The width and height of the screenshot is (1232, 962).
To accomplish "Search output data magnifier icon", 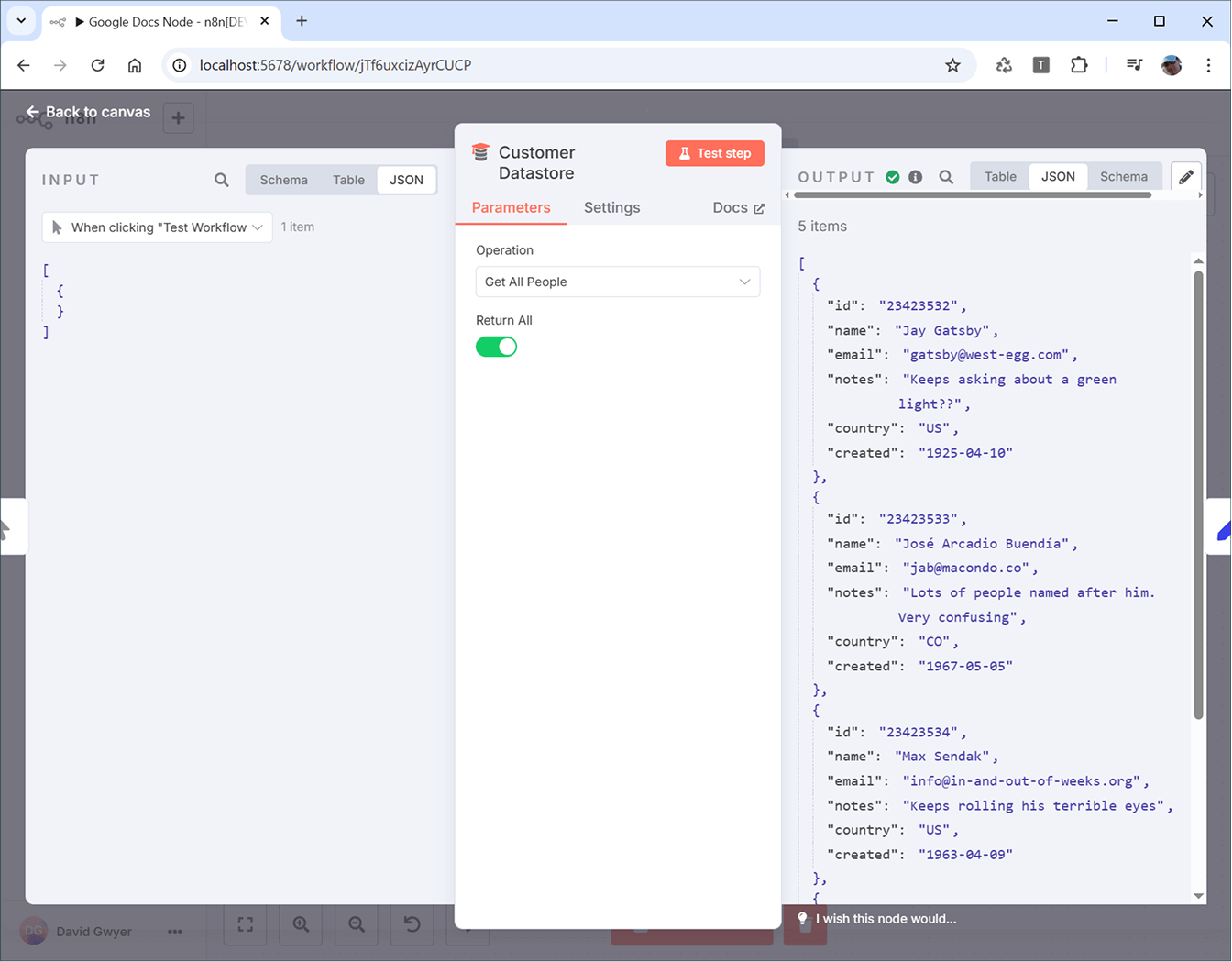I will 946,177.
